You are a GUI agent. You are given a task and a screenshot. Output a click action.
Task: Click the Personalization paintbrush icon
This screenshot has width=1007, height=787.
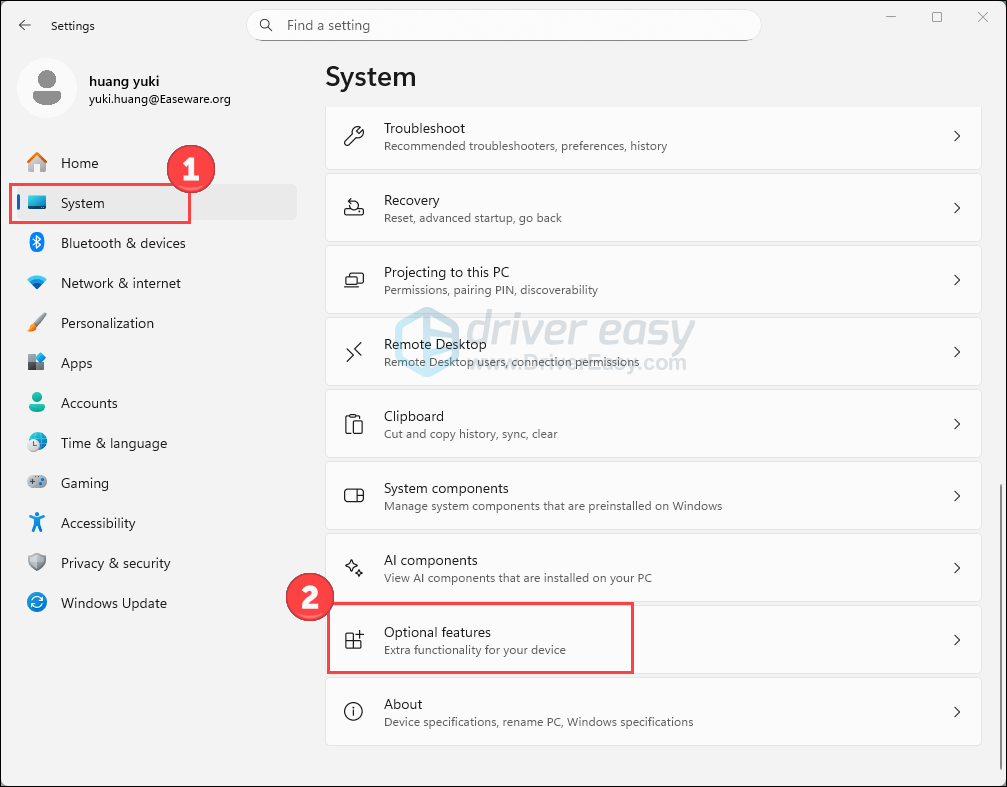pyautogui.click(x=37, y=323)
